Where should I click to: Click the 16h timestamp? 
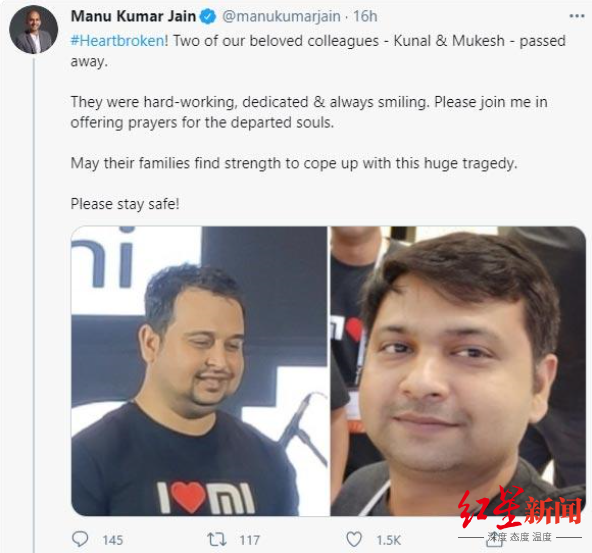(365, 16)
